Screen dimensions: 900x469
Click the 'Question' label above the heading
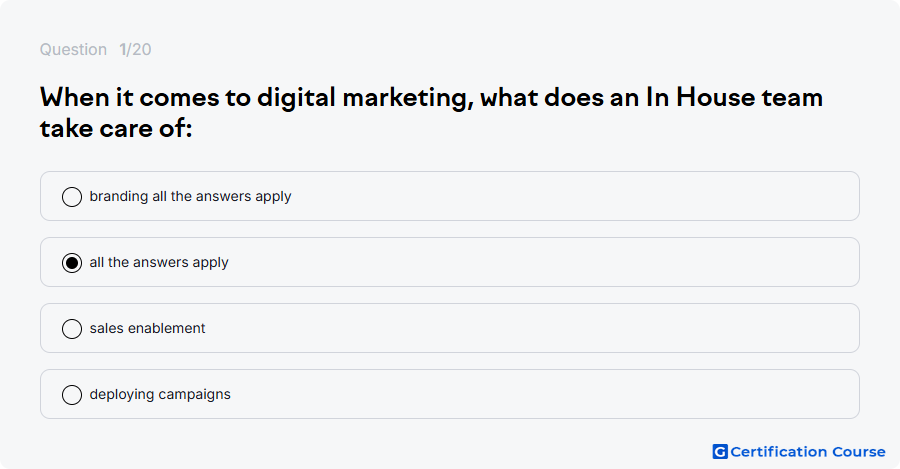73,49
